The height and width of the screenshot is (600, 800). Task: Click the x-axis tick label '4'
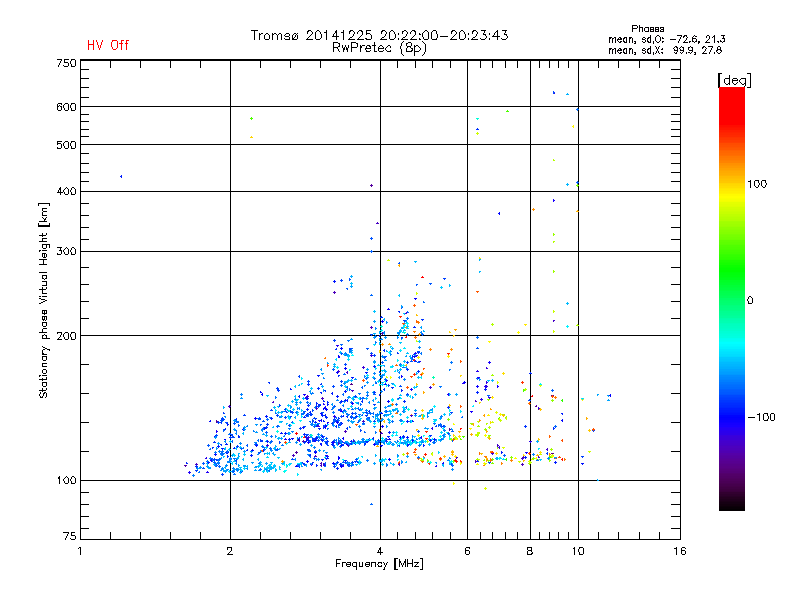click(380, 551)
